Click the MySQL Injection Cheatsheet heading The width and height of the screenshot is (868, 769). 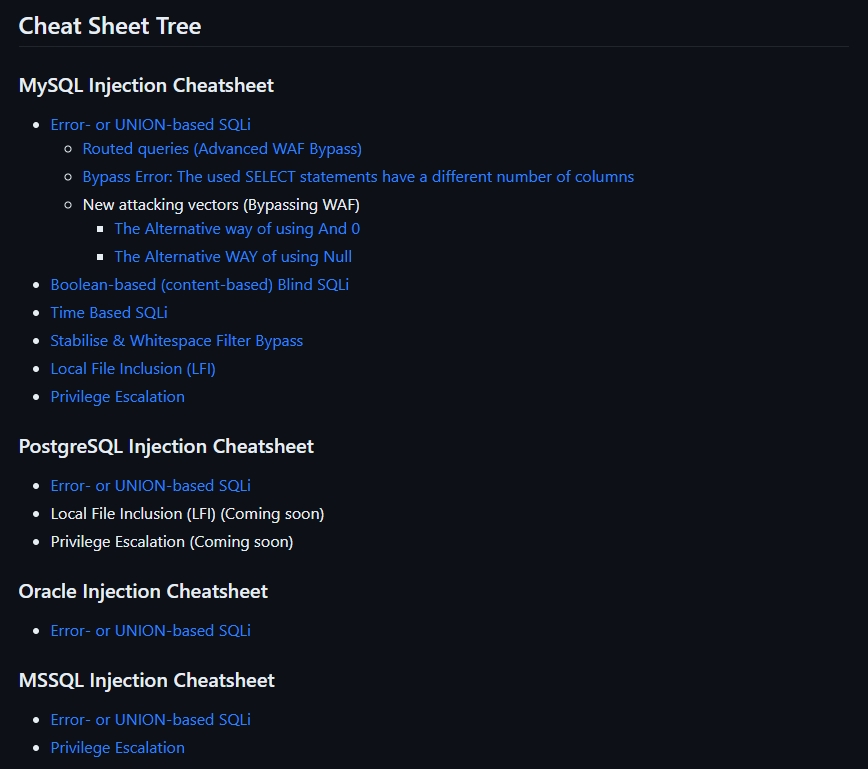[146, 85]
